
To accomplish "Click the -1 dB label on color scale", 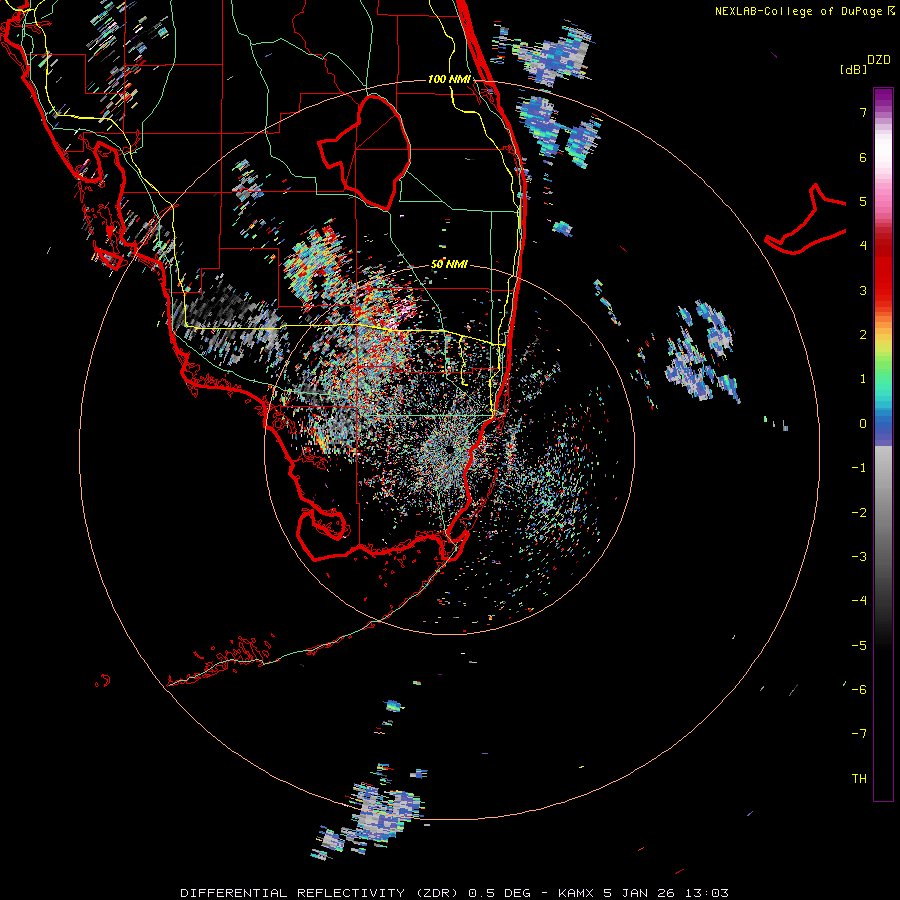I will click(859, 468).
